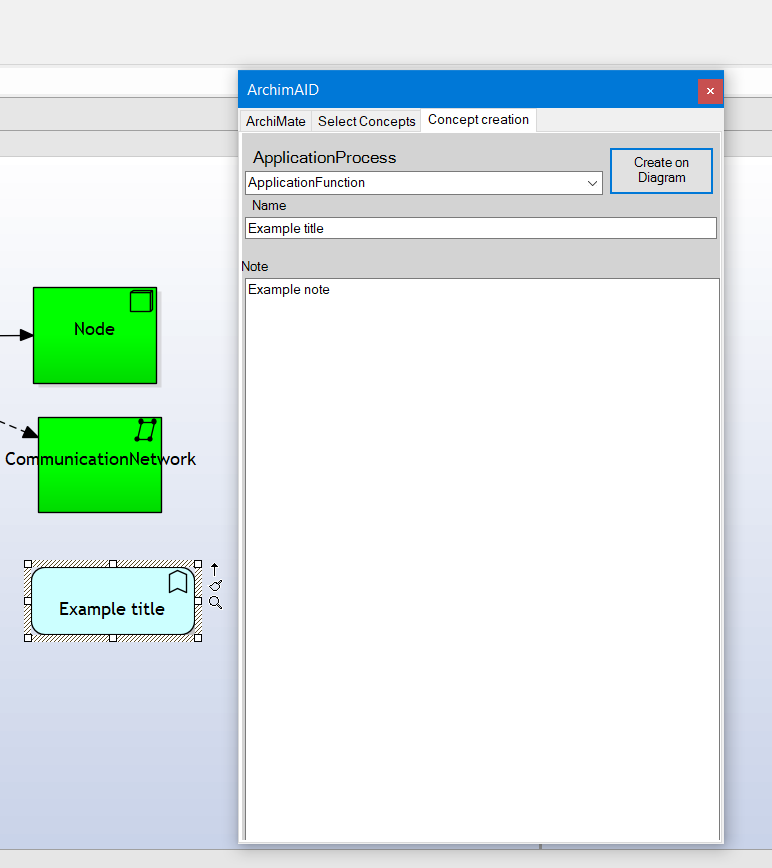772x868 pixels.
Task: Click the quick linker arrow beside Example title
Action: [x=214, y=569]
